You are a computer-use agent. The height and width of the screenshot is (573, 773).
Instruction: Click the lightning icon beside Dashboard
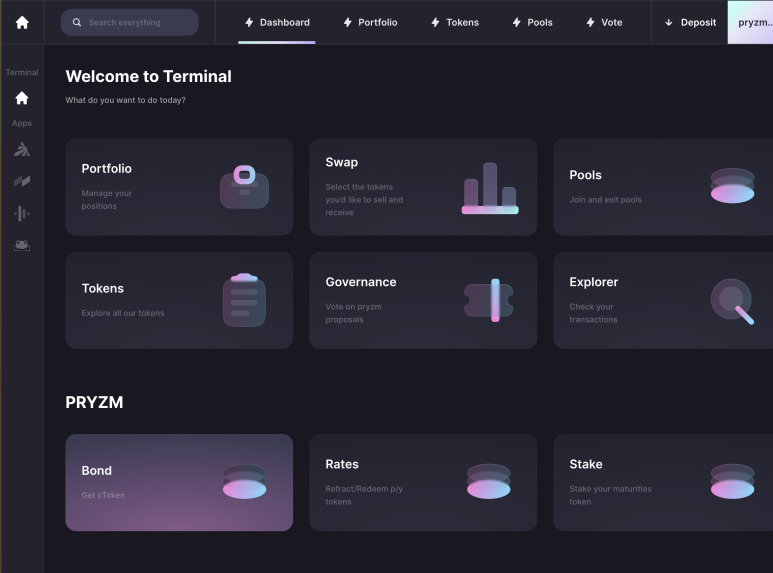coord(249,22)
